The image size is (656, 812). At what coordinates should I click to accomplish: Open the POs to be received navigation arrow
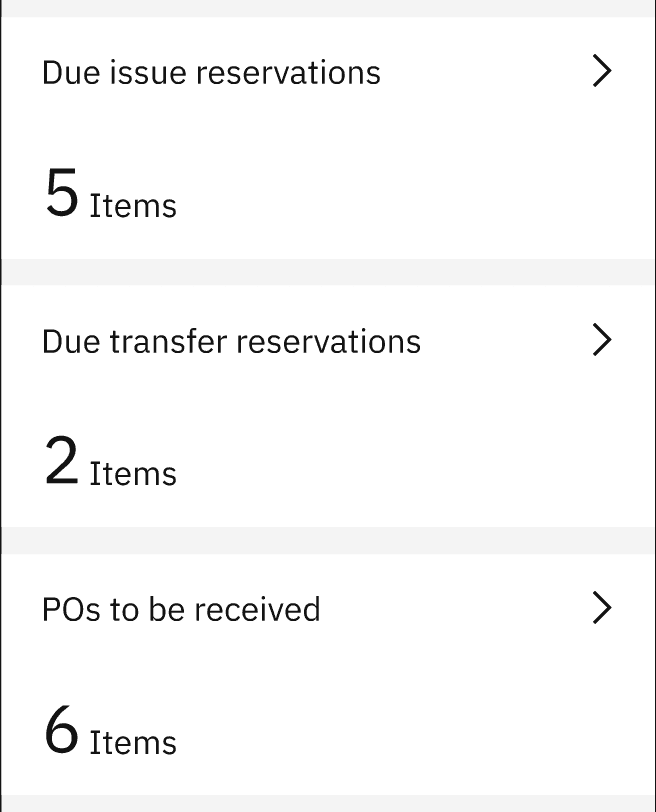click(x=602, y=608)
